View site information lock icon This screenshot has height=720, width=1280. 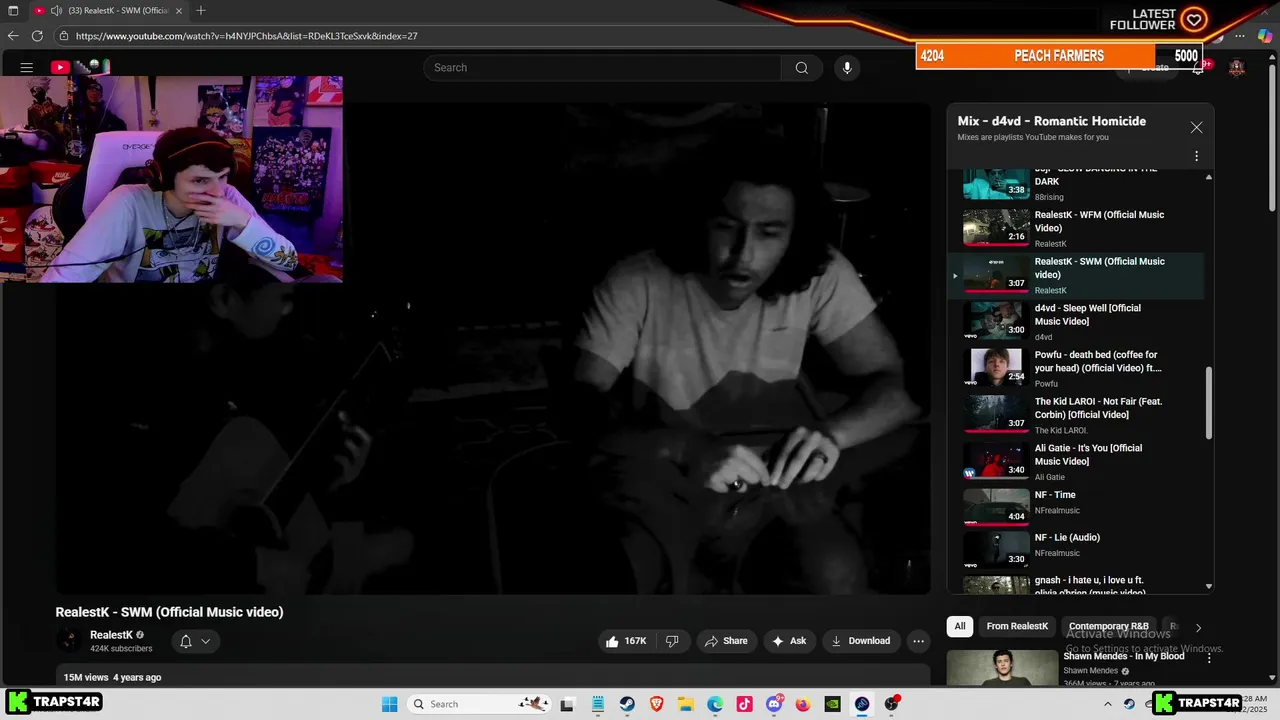pyautogui.click(x=63, y=36)
